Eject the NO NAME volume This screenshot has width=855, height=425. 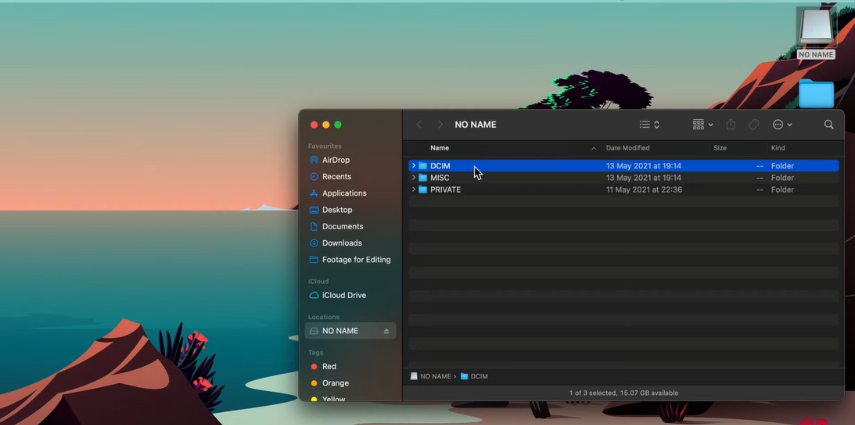[x=386, y=331]
